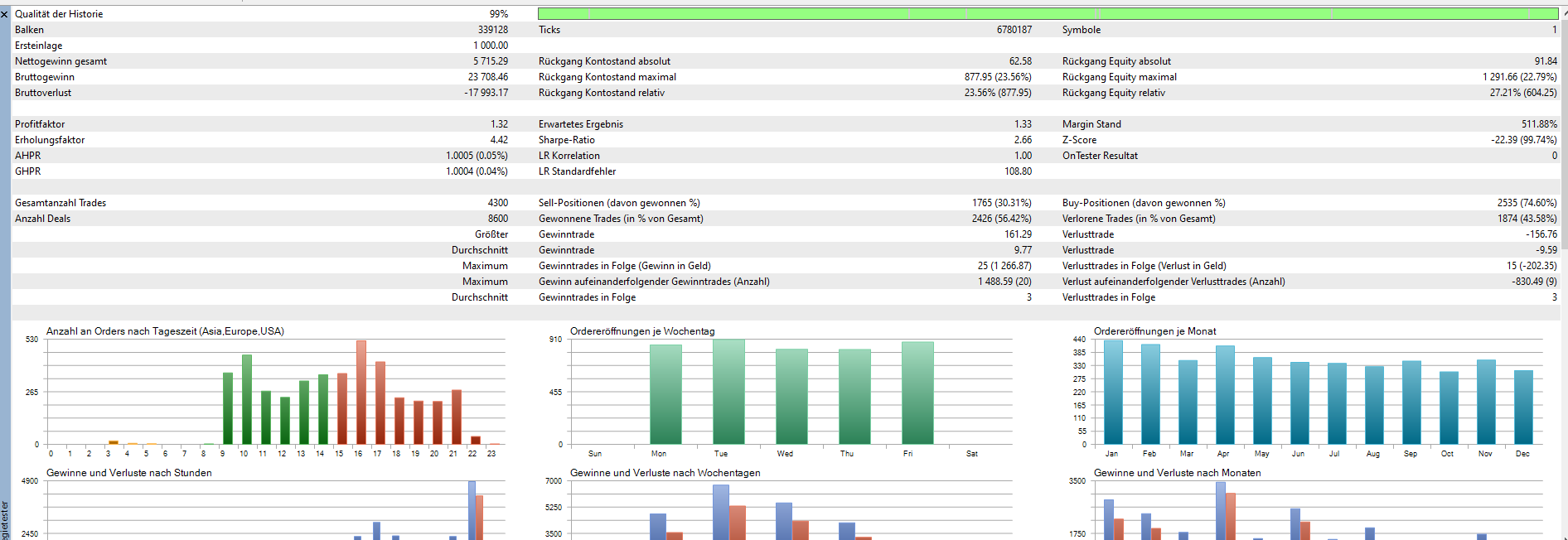This screenshot has width=1568, height=540.
Task: Click Gewinne und Verluste nach Monaten title
Action: [x=1177, y=473]
